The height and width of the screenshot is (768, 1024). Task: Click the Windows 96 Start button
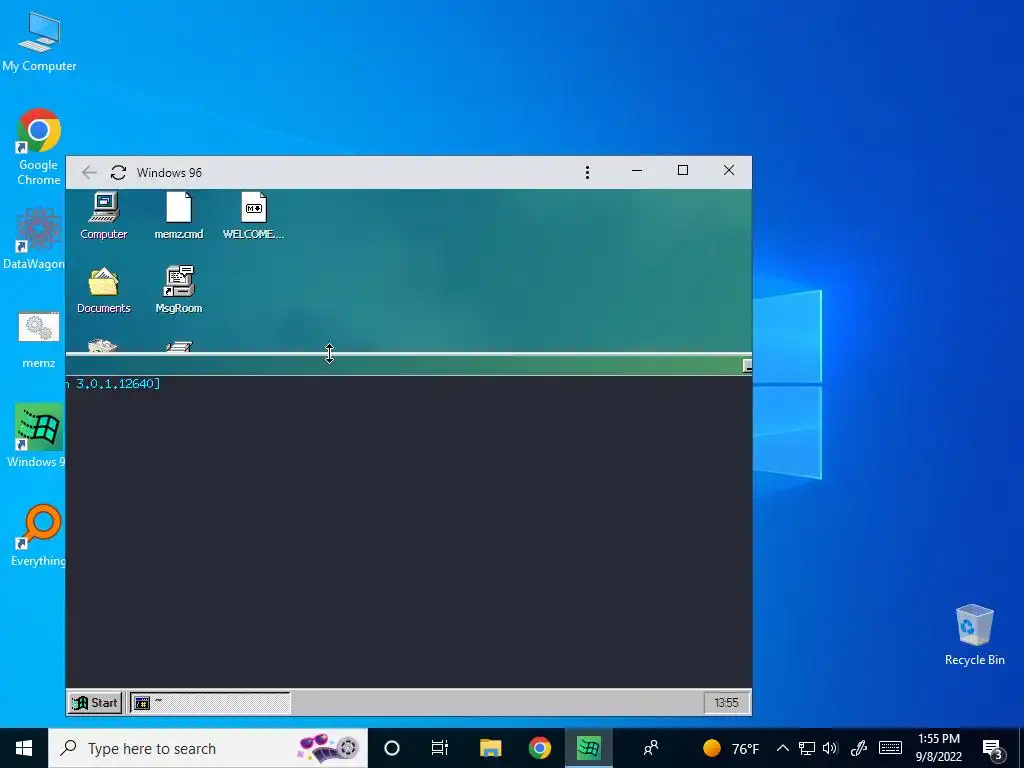[95, 703]
